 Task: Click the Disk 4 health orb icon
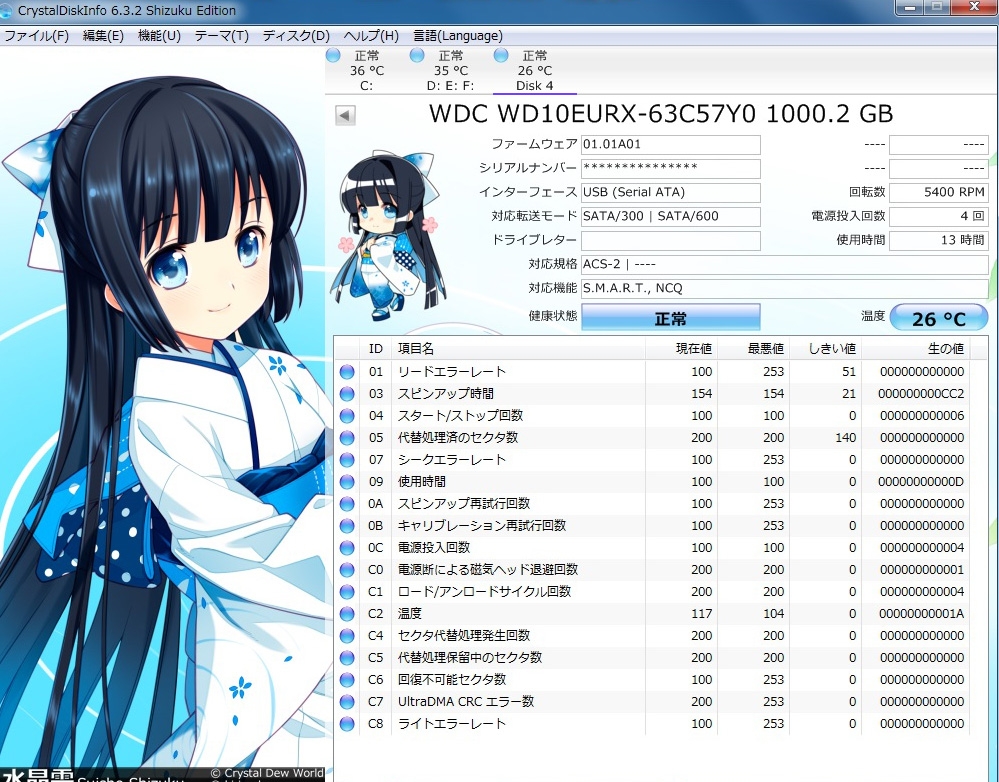tap(501, 55)
